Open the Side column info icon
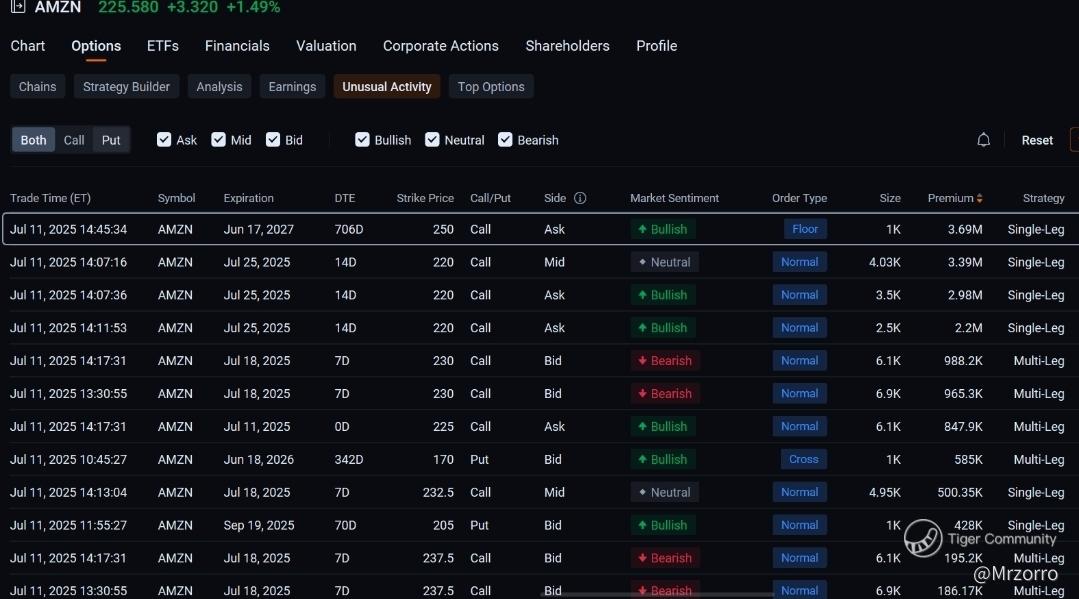Screen dimensions: 1079x599 pos(580,198)
